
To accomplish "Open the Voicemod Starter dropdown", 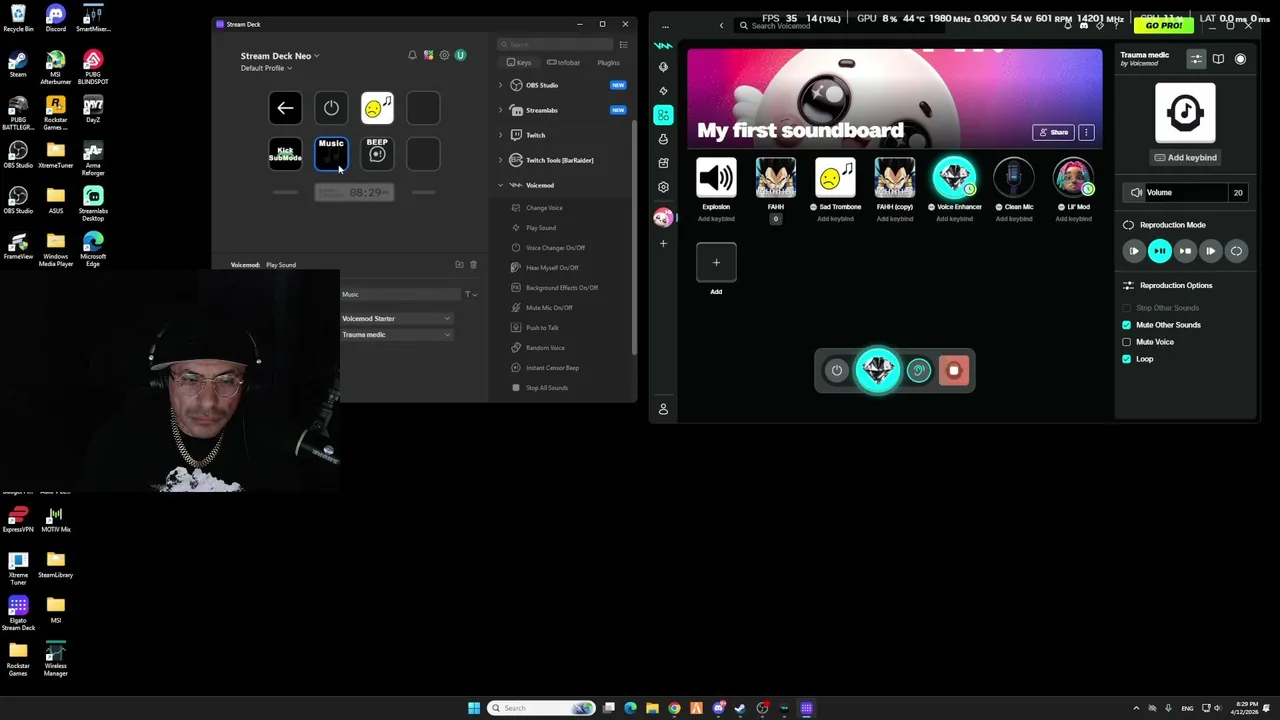I will pos(397,319).
